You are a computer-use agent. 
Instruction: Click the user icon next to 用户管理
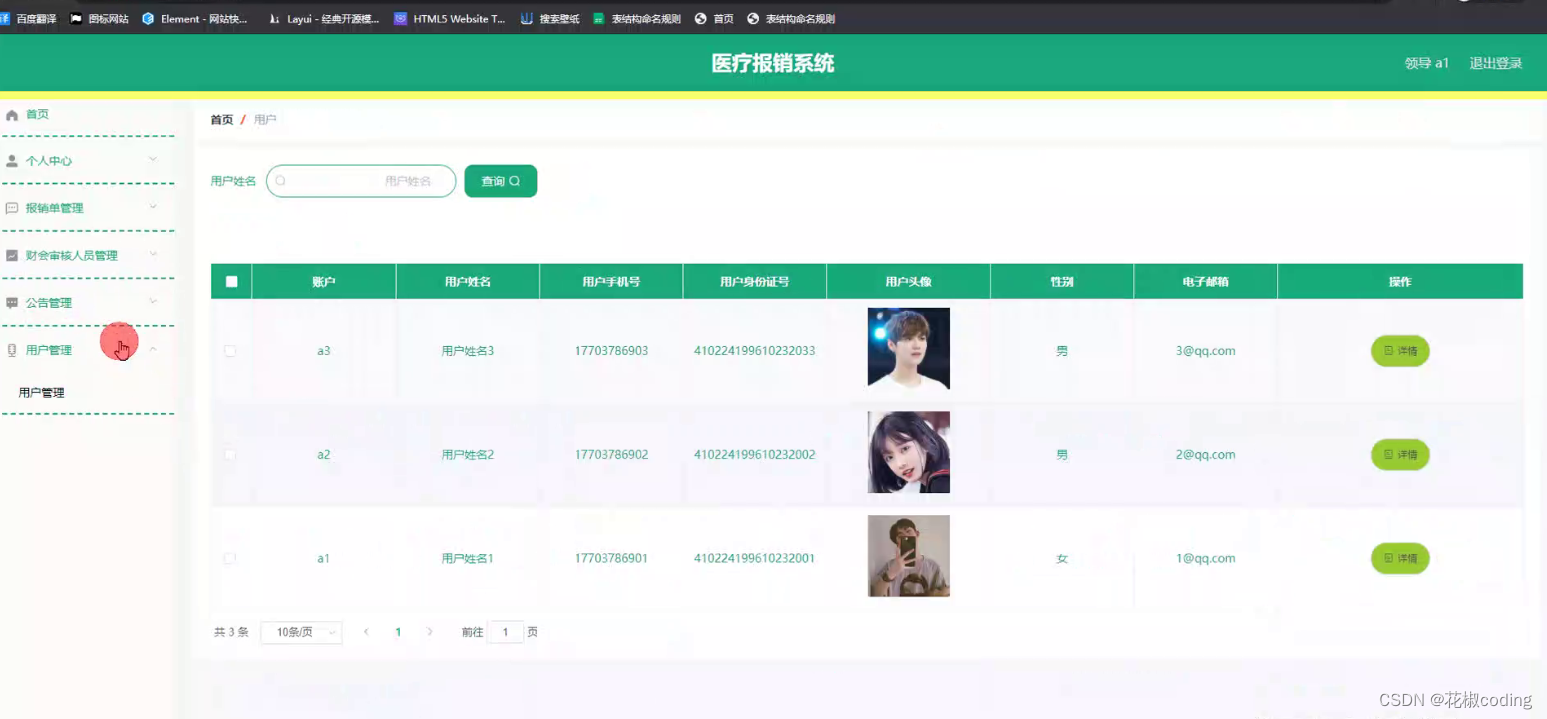tap(11, 349)
